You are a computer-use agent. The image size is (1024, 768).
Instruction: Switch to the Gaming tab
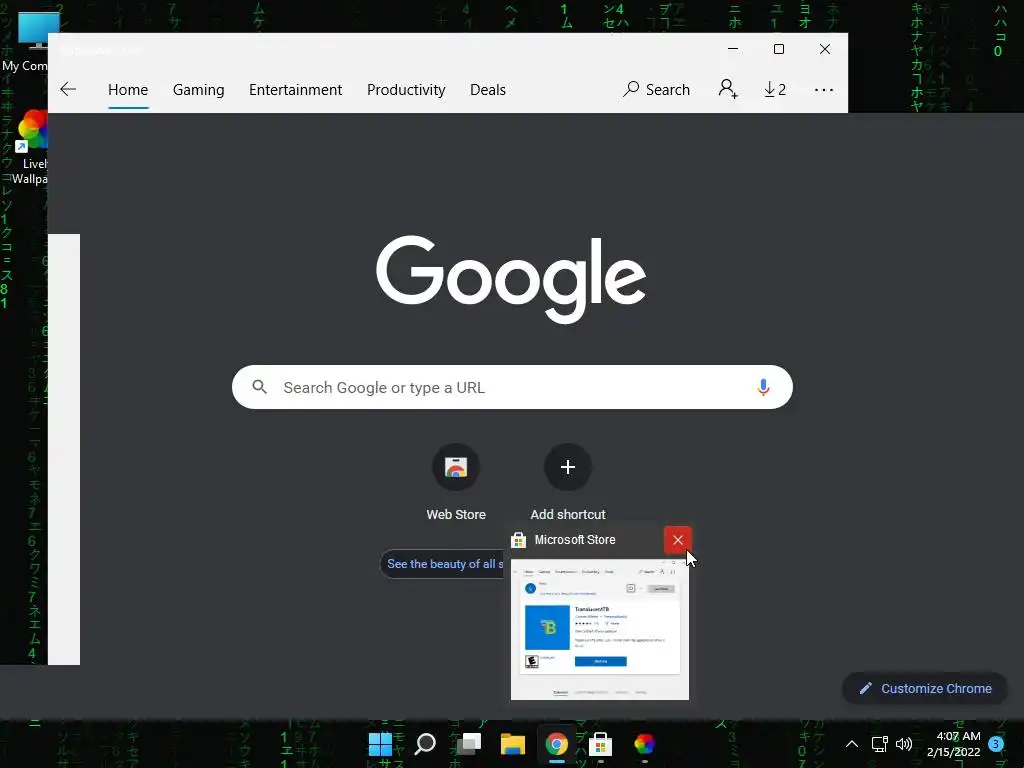199,89
